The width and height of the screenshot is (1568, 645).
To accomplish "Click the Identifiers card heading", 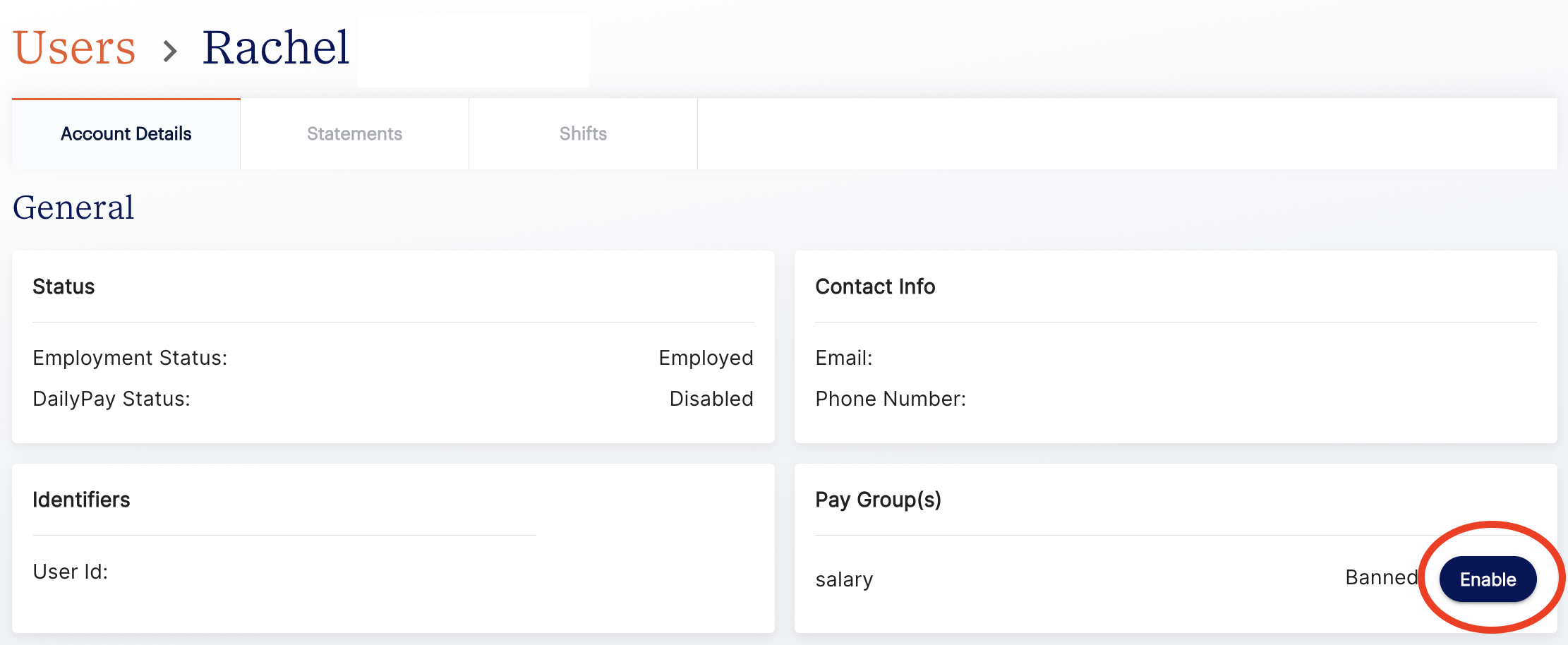I will click(x=81, y=500).
